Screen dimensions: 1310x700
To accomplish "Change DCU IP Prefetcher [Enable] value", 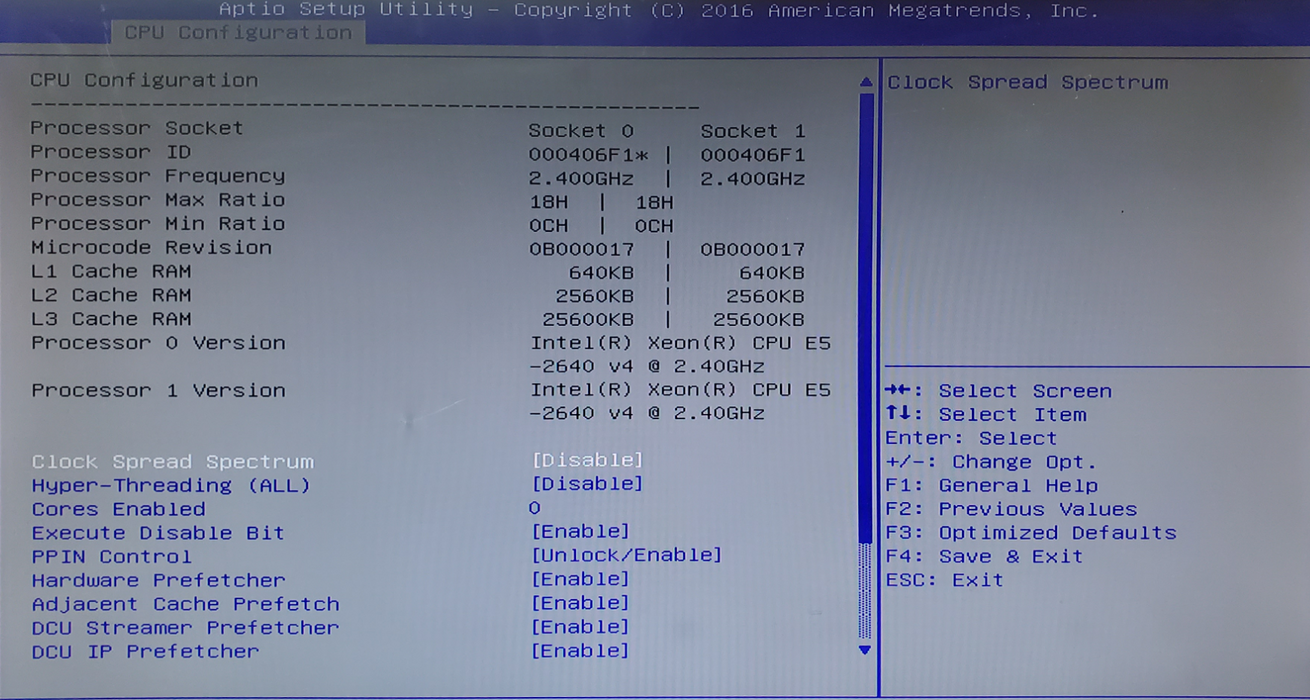I will (580, 651).
